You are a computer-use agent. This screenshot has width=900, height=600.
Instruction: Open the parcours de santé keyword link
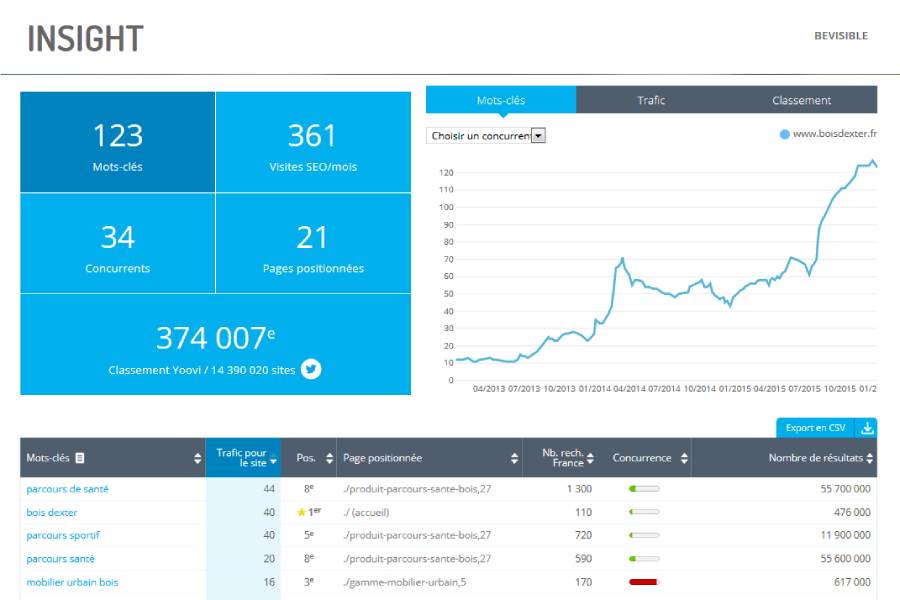click(x=67, y=489)
